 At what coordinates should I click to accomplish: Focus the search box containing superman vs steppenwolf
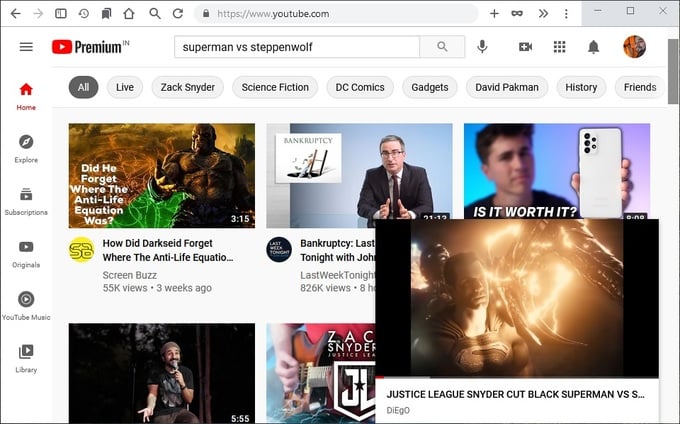coord(297,47)
